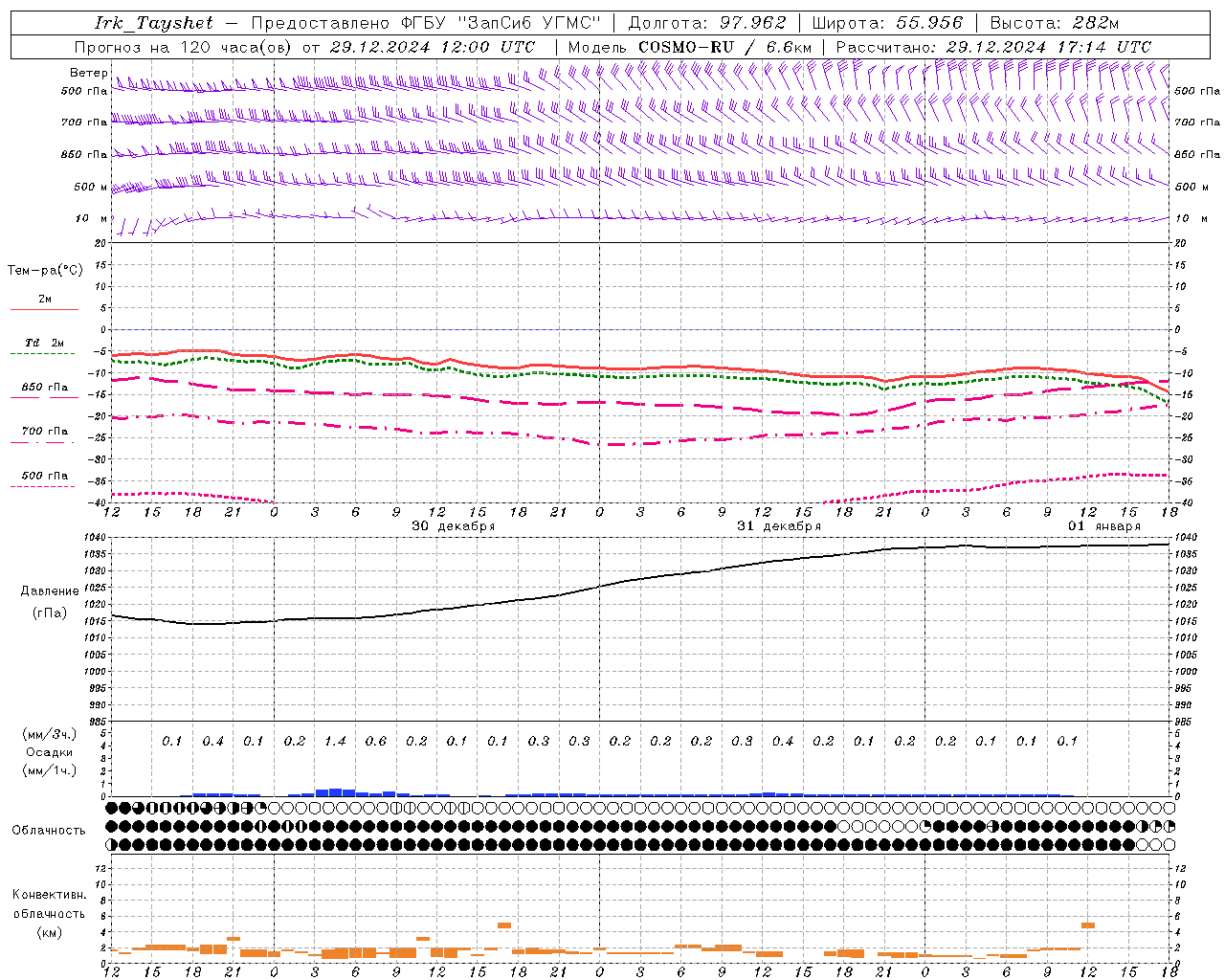Click the 'Тем-ра(°C)' temperature panel label
This screenshot has height=980, width=1225.
(45, 270)
